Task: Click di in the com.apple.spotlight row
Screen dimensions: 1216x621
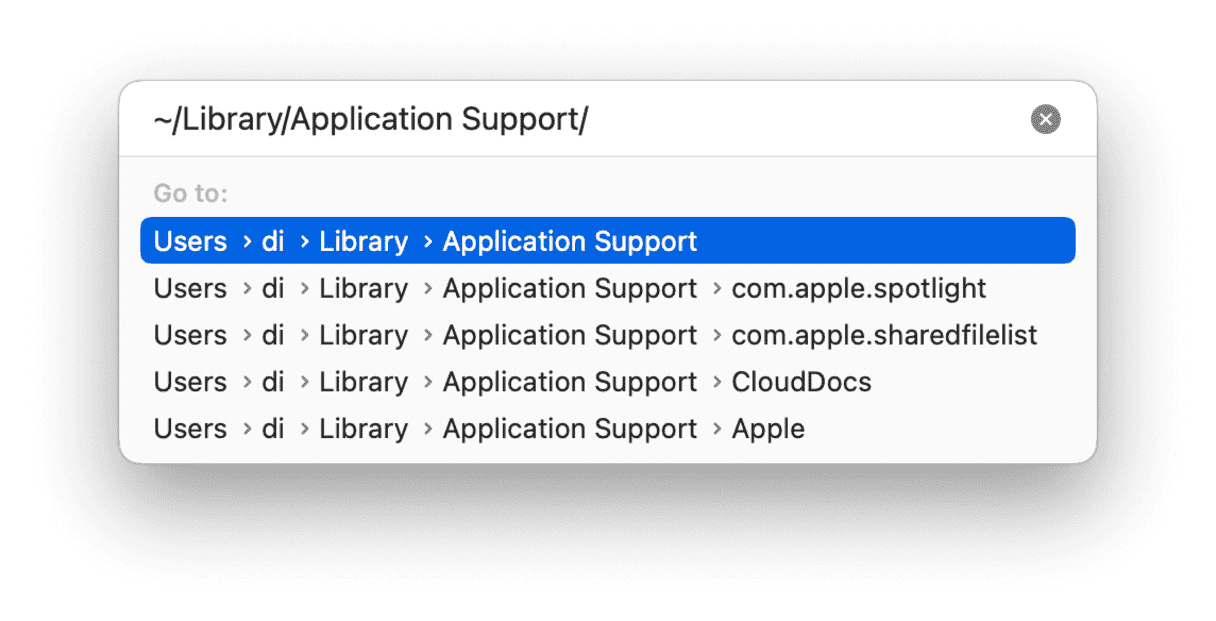Action: tap(273, 288)
